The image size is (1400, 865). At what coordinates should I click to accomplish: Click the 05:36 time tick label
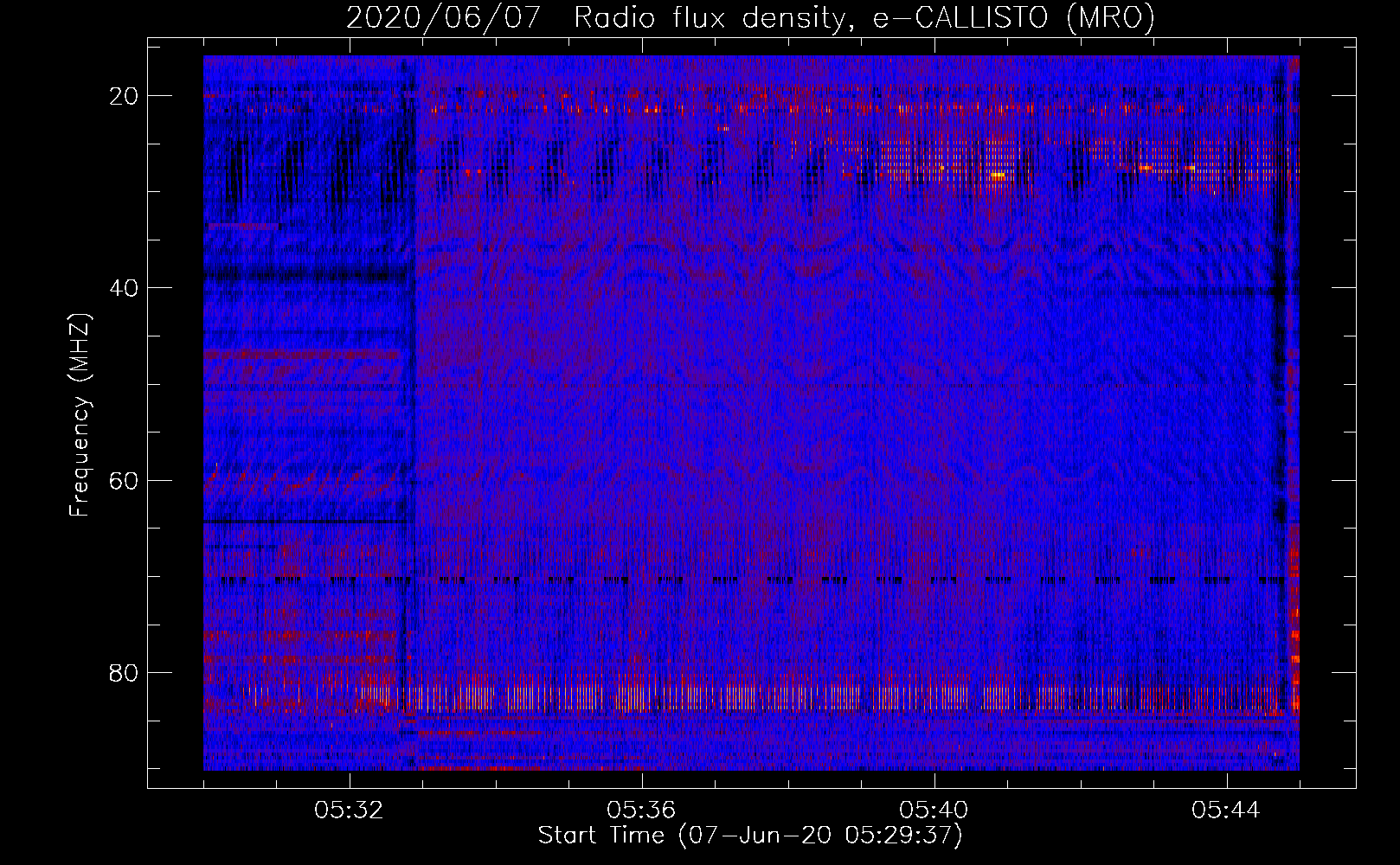641,811
